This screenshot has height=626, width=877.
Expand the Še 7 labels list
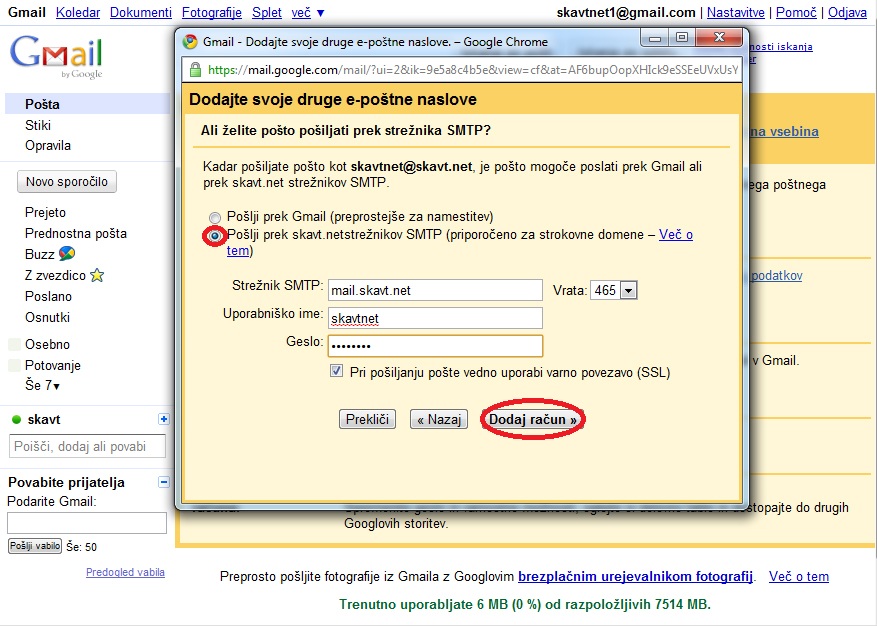click(x=43, y=385)
